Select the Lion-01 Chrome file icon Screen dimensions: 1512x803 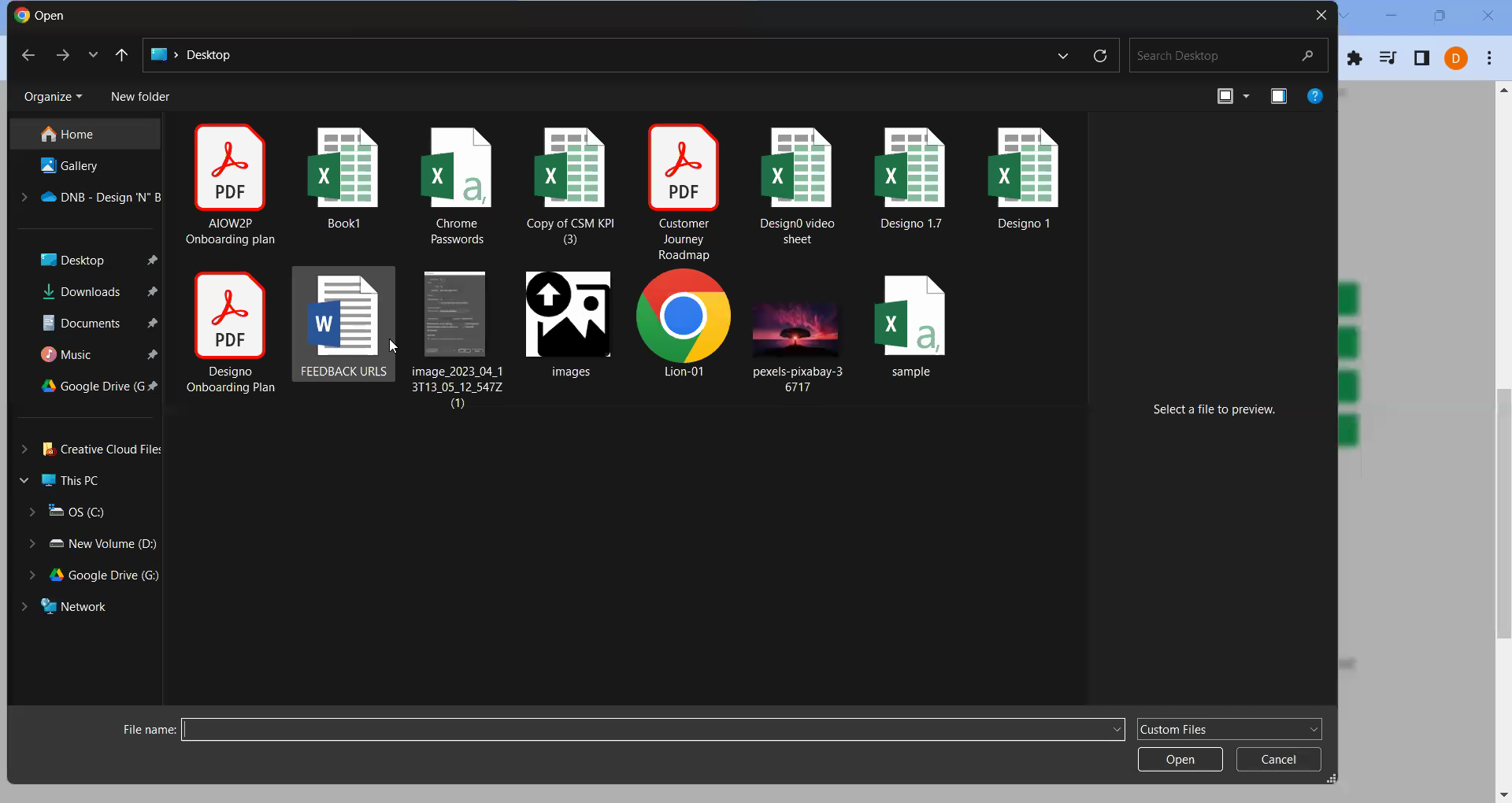coord(683,316)
